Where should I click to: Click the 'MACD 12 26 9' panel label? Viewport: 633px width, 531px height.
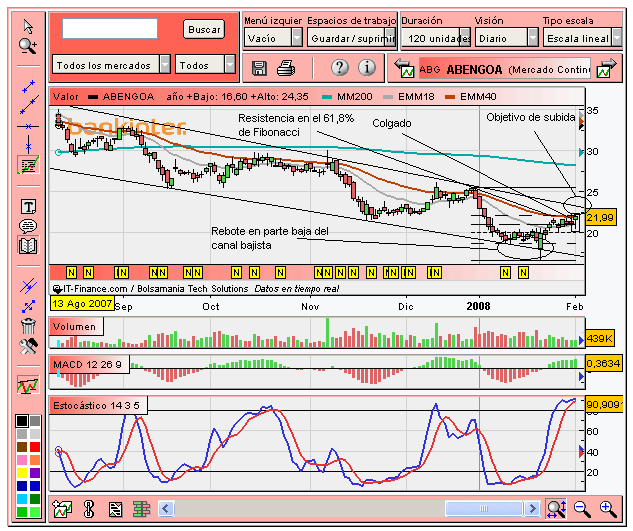click(x=89, y=364)
